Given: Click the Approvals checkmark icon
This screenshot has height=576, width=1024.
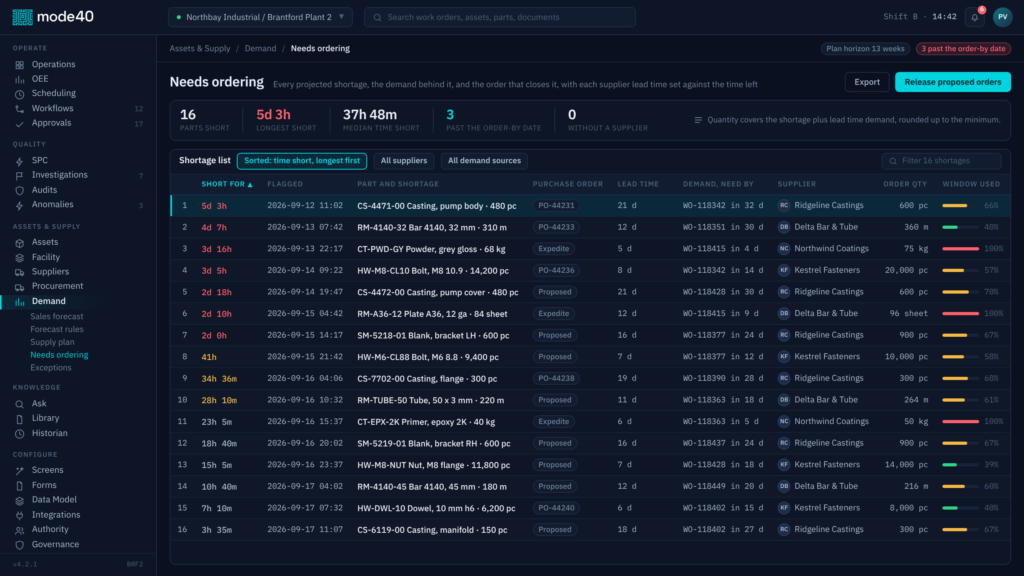Looking at the screenshot, I should point(20,123).
